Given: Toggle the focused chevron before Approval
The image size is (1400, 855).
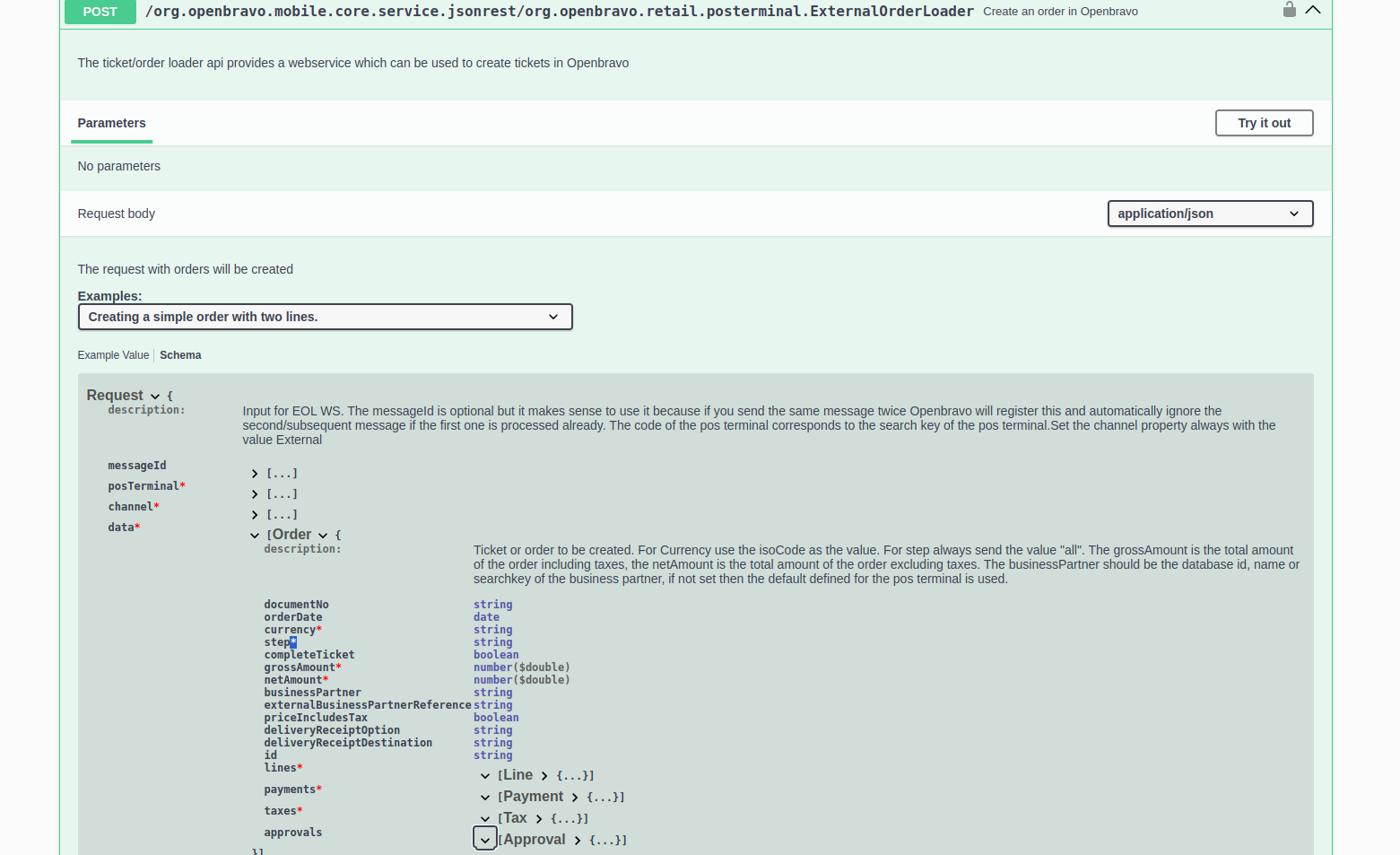Looking at the screenshot, I should (x=484, y=840).
